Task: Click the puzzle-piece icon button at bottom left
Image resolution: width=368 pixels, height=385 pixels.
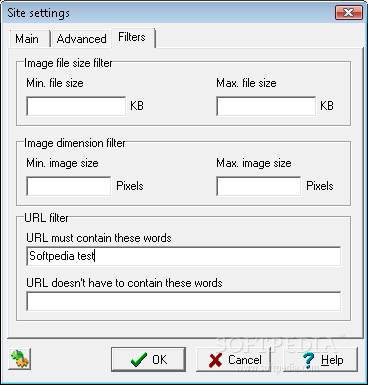Action: coord(20,359)
